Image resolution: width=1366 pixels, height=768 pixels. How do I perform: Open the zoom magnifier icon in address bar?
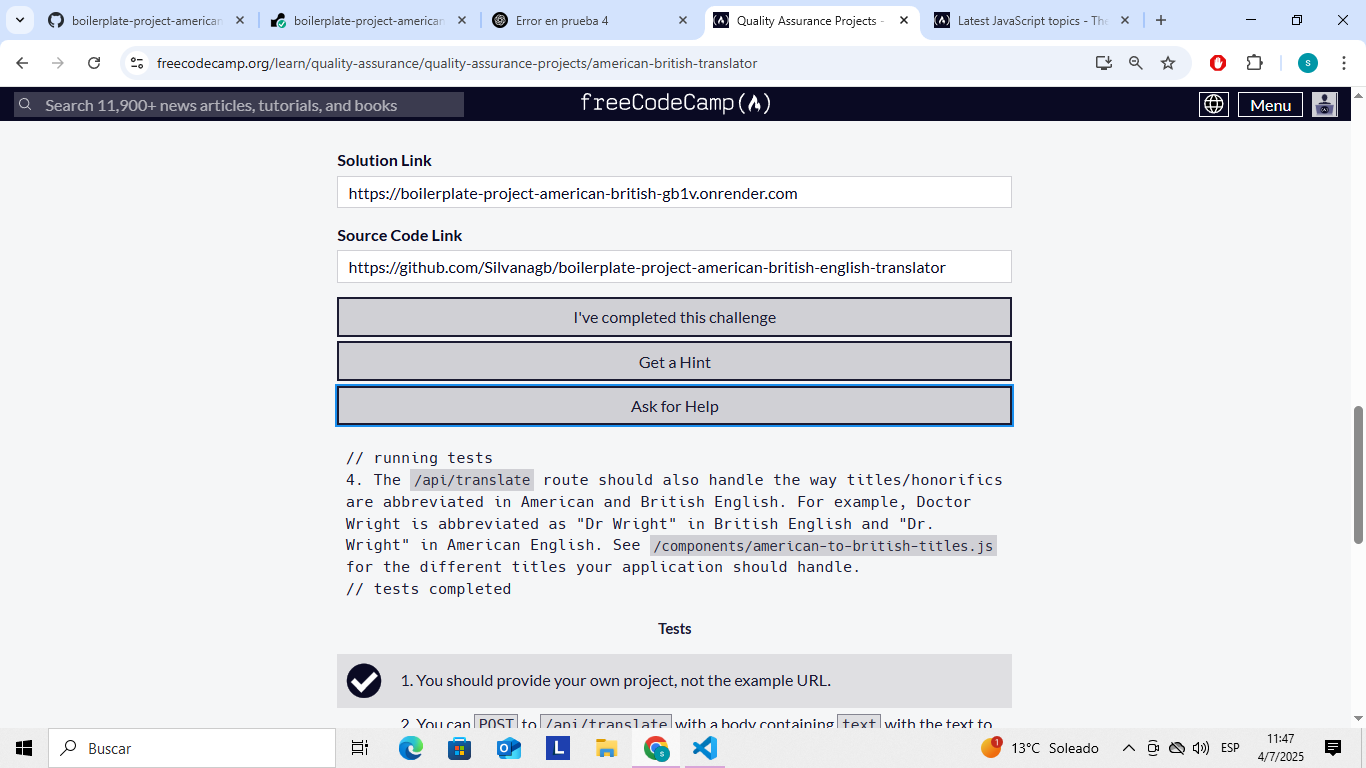[x=1136, y=63]
